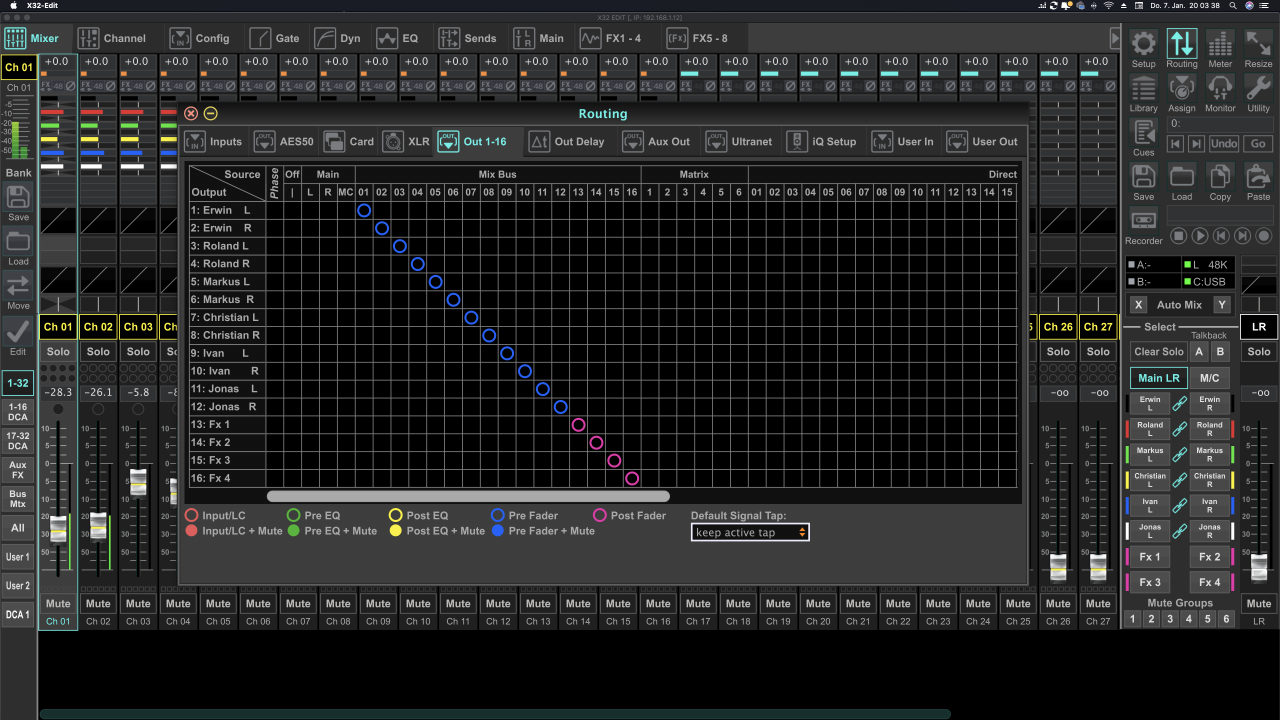The image size is (1280, 720).
Task: Open the Setup gear panel
Action: [x=1143, y=49]
